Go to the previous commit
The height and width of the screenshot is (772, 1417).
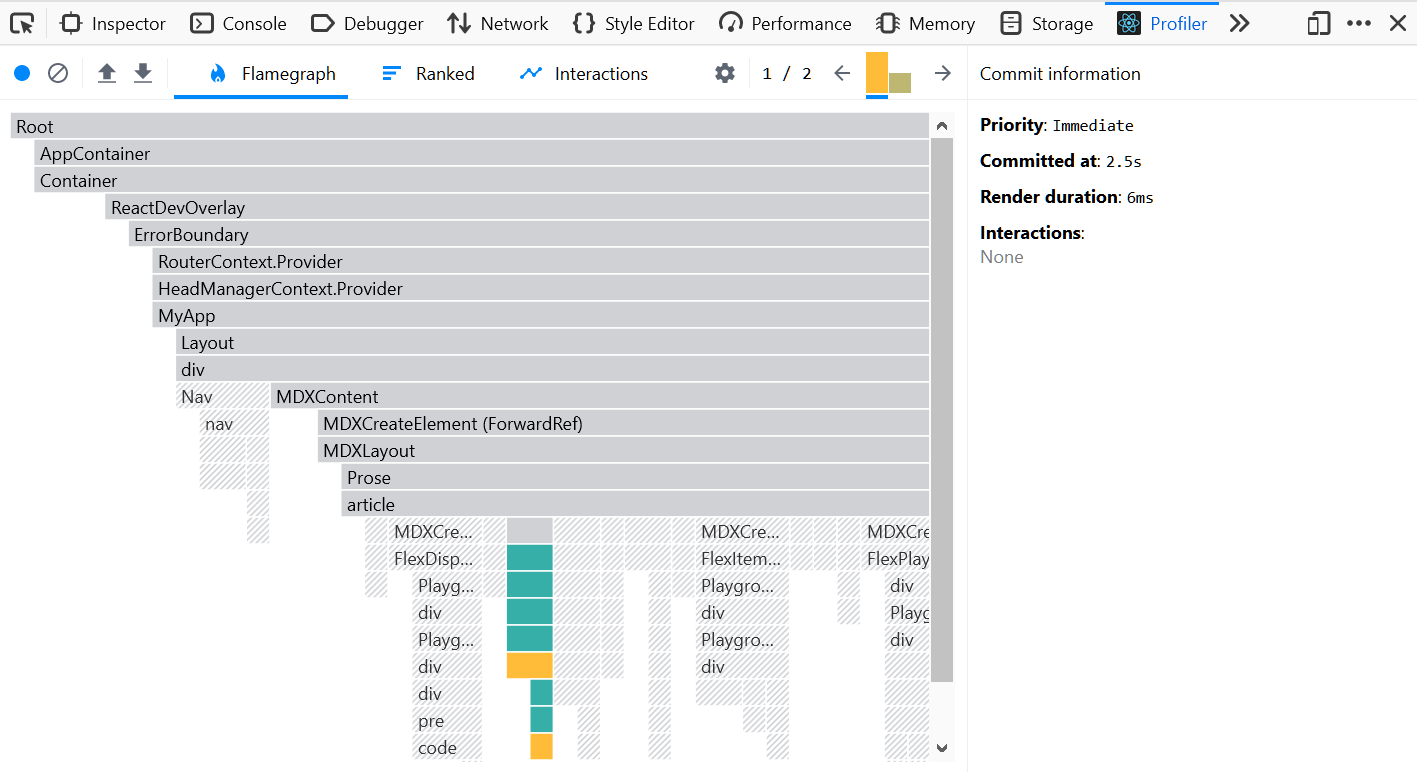[x=841, y=73]
